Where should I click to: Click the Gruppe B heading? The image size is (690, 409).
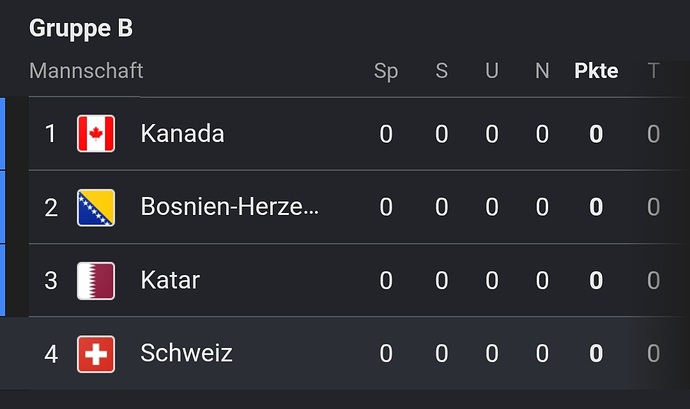point(81,29)
